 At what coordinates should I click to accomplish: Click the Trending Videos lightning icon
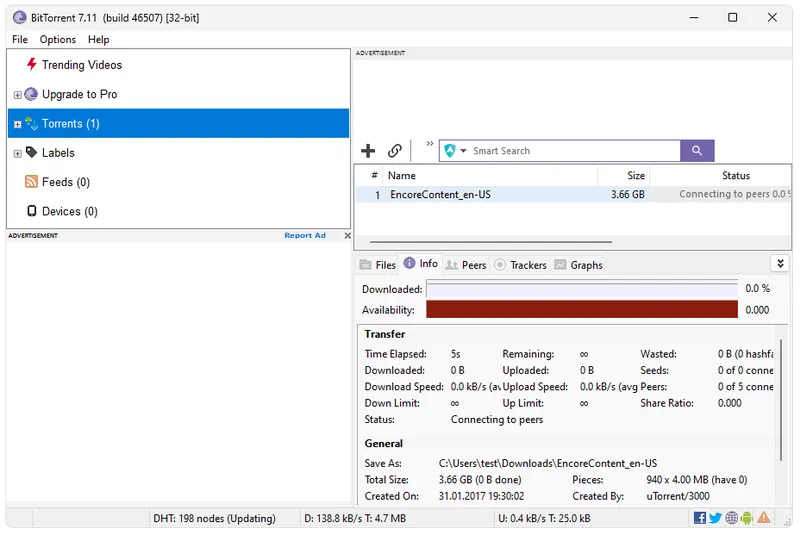32,64
